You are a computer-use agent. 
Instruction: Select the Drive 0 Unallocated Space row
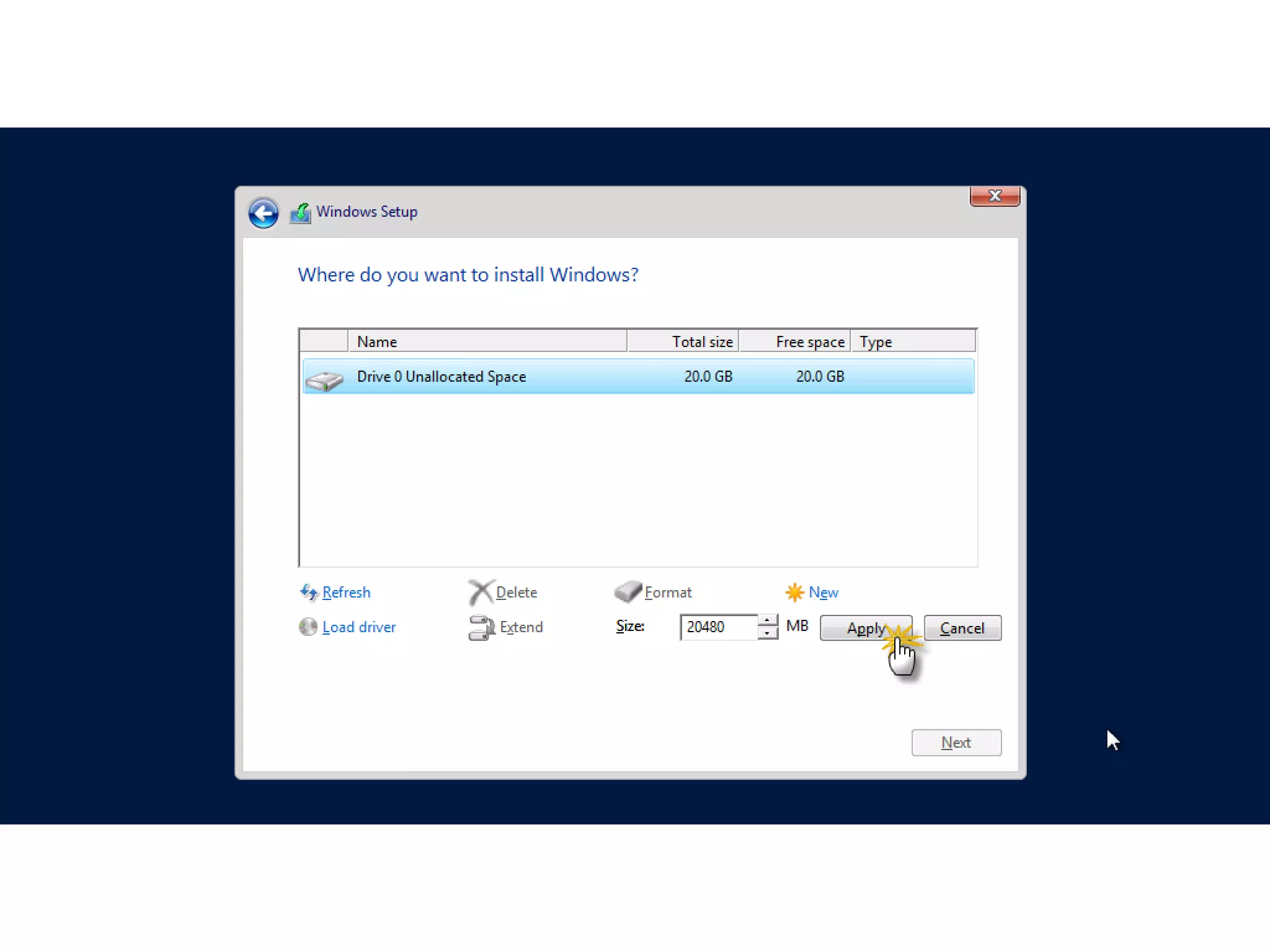(638, 376)
